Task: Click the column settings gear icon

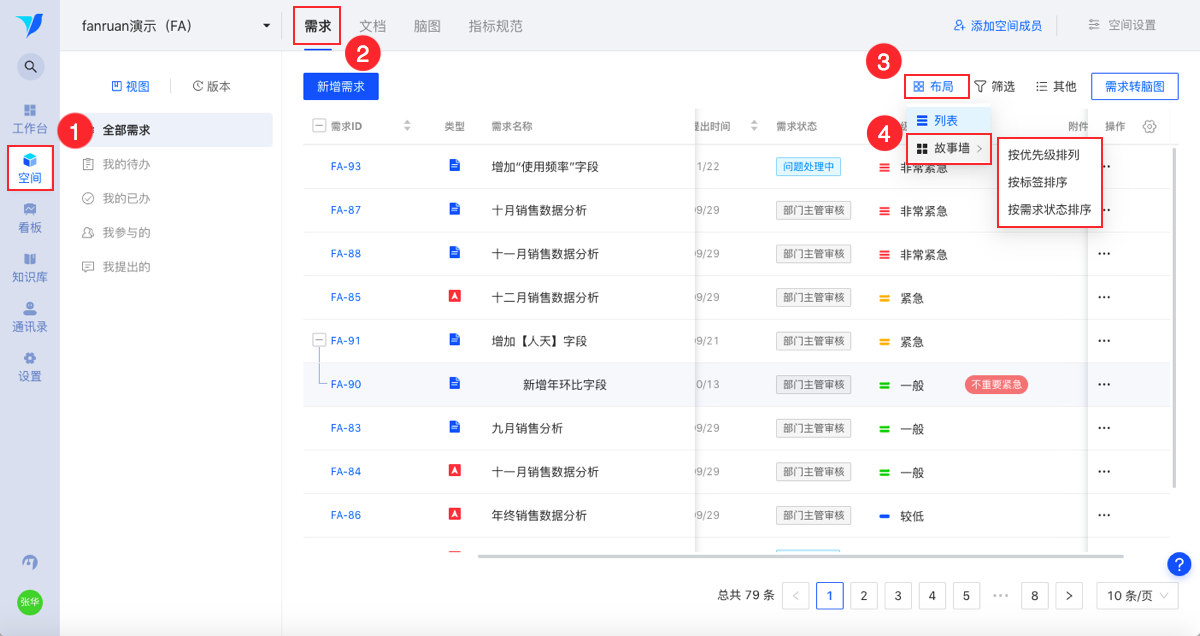Action: point(1150,127)
